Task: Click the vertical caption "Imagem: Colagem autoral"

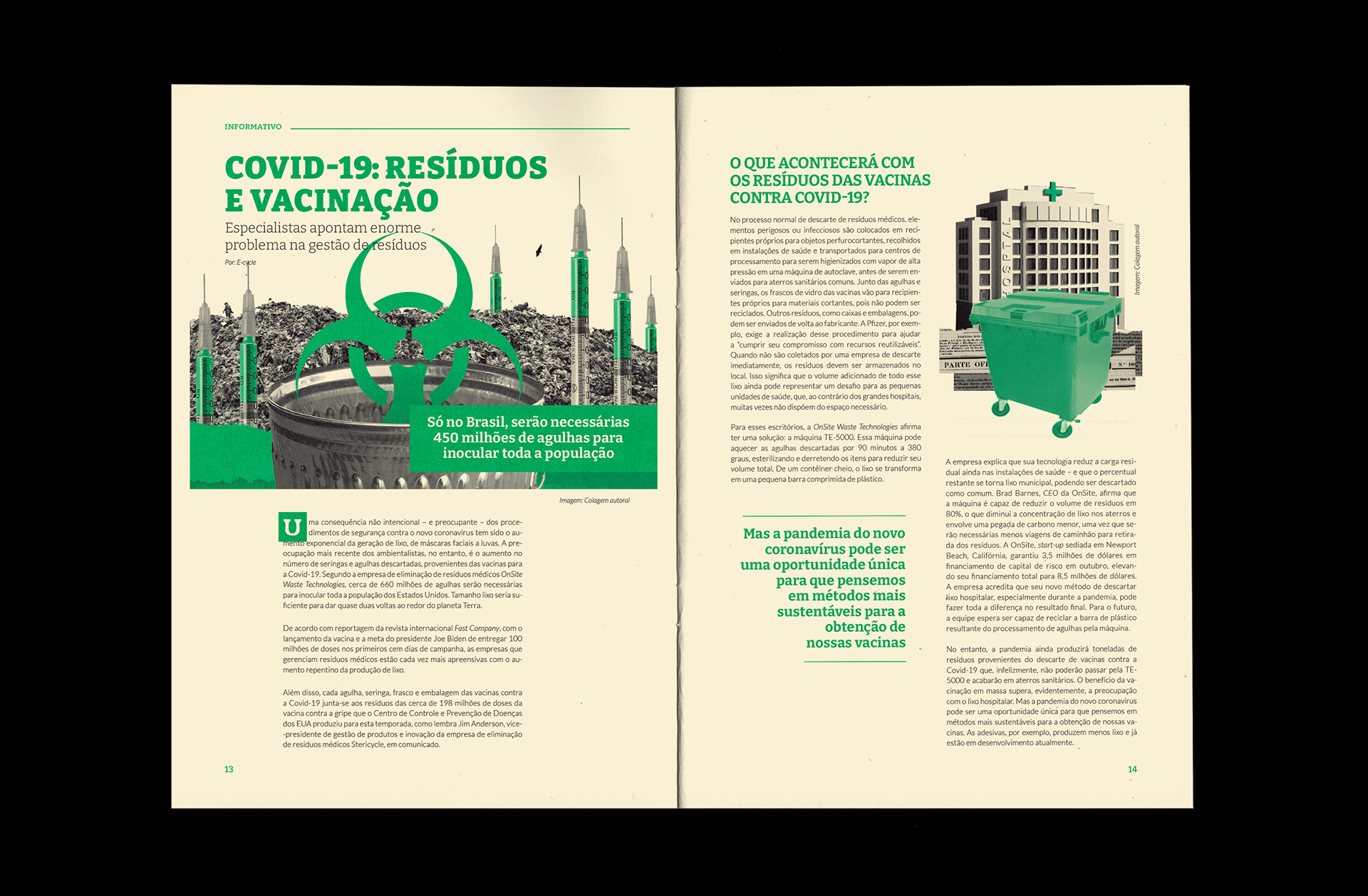Action: click(x=1137, y=259)
